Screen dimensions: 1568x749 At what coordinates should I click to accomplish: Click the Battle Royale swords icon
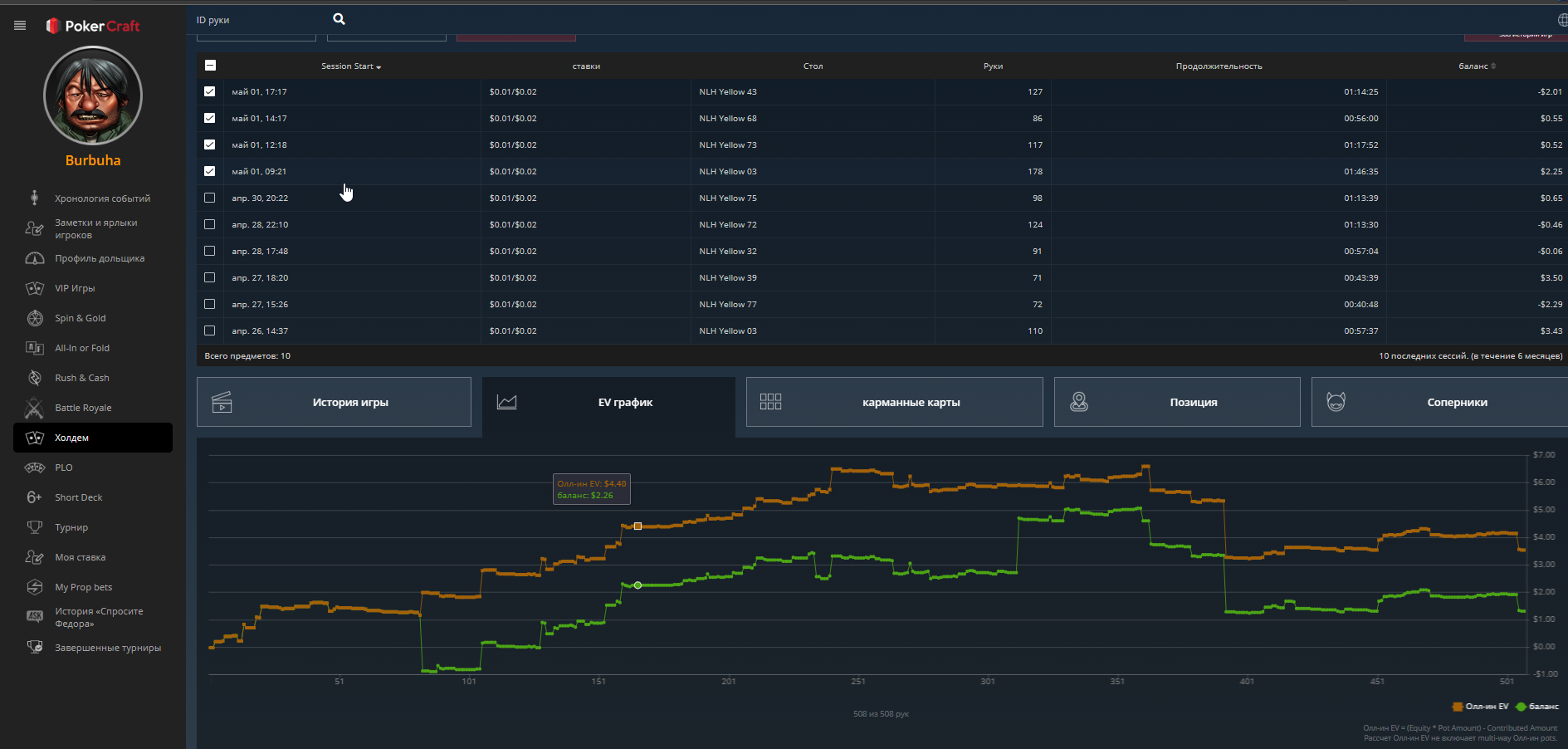coord(35,408)
